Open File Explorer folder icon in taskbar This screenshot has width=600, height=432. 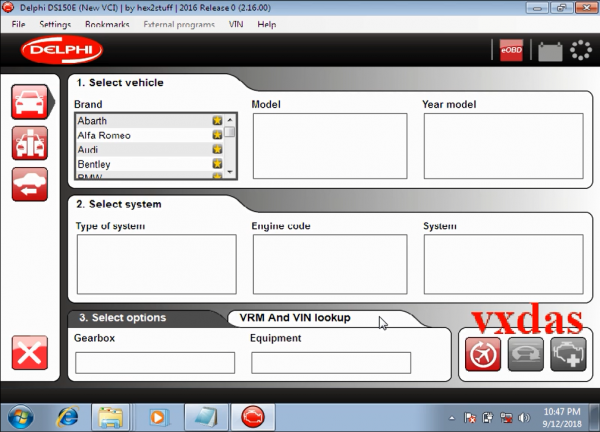click(110, 417)
